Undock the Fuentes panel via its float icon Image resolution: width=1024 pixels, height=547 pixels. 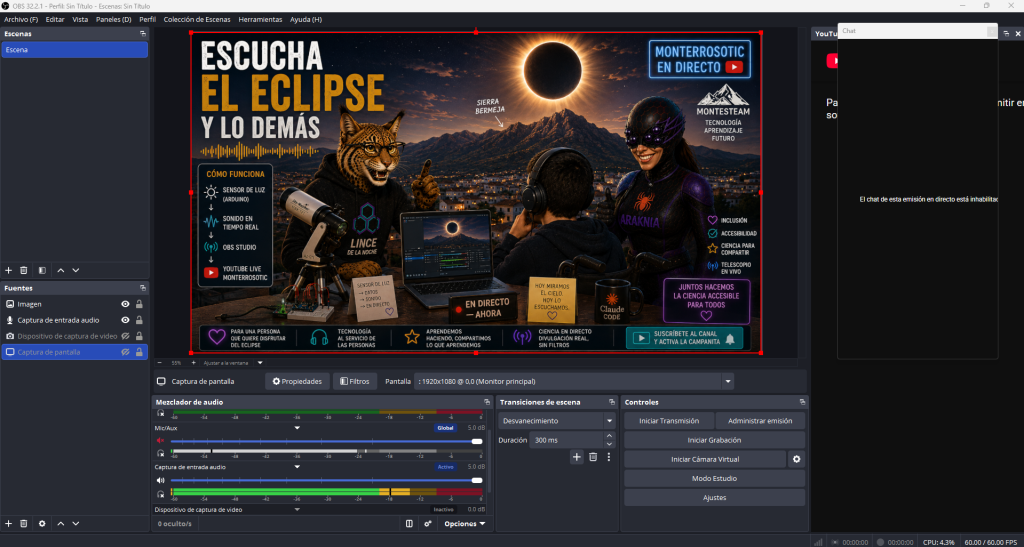(x=142, y=288)
